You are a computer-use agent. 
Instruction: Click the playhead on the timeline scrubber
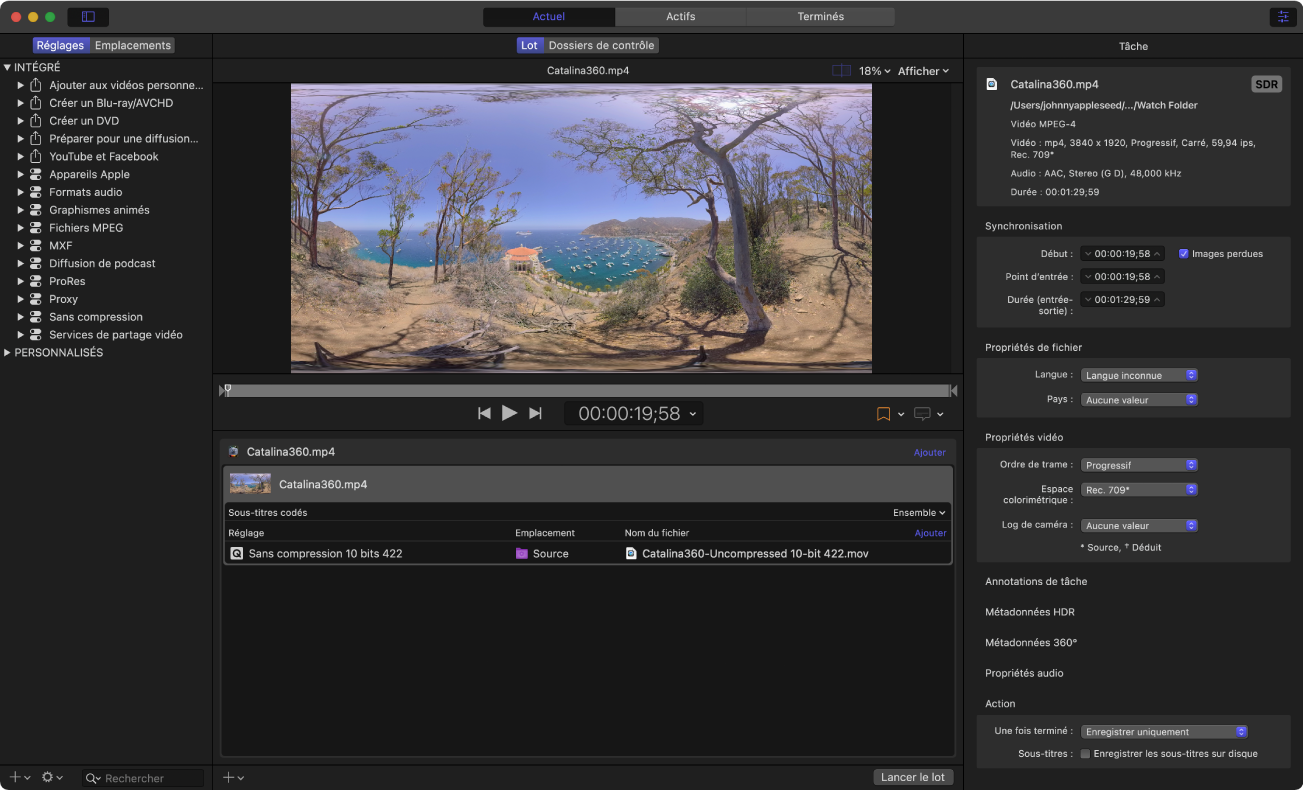(228, 389)
